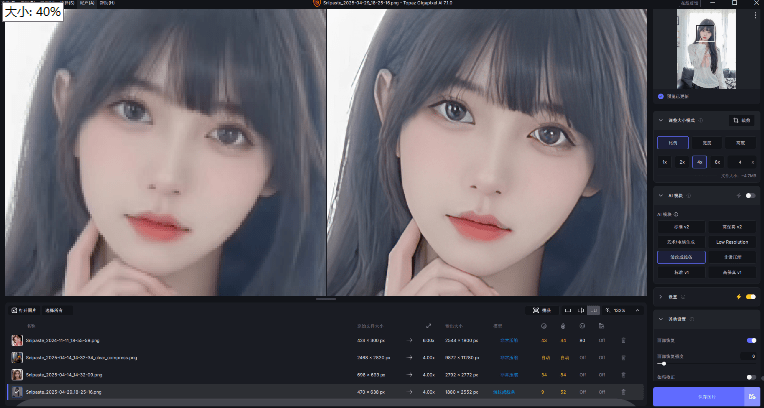Click the save options icon beside the export button
The height and width of the screenshot is (408, 764).
750,397
